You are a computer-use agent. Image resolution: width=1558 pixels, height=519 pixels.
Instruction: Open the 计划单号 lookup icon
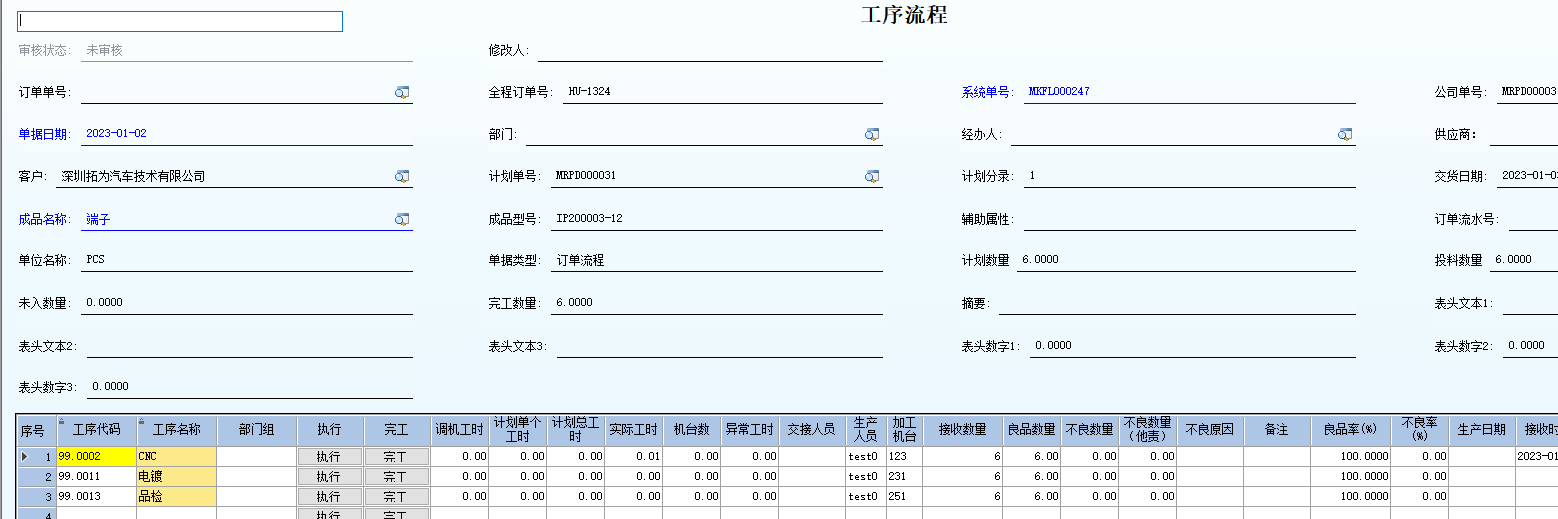[871, 176]
